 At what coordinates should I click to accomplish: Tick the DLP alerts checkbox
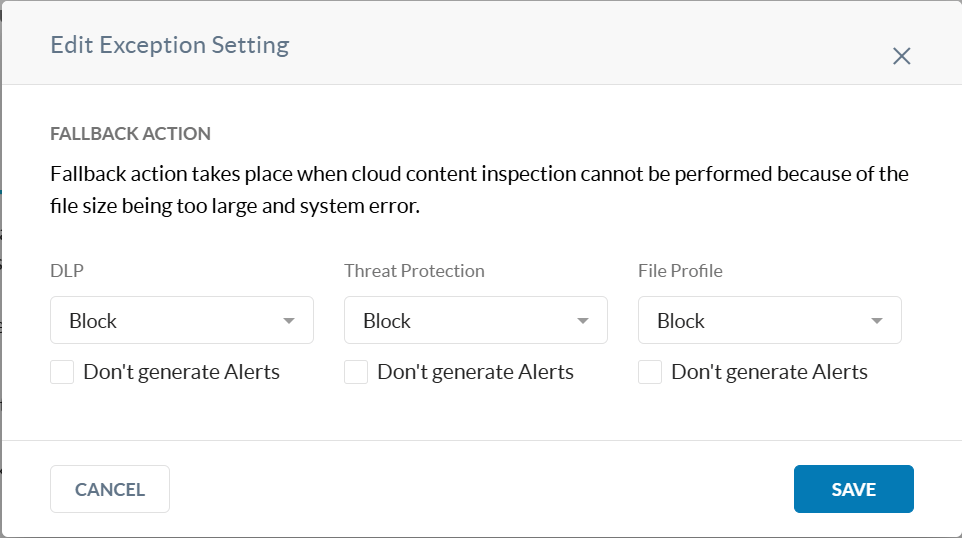point(62,373)
